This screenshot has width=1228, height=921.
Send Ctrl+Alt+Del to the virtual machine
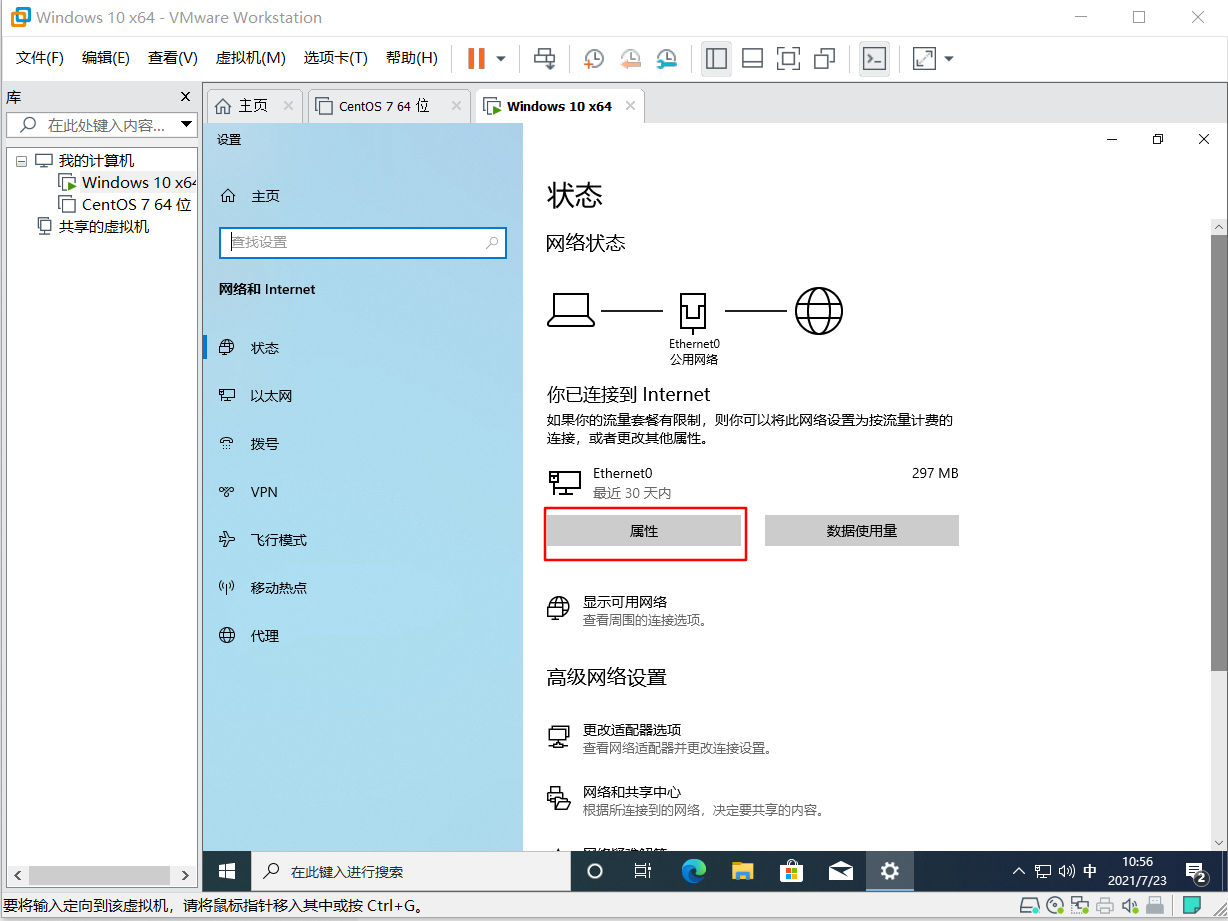(x=544, y=58)
